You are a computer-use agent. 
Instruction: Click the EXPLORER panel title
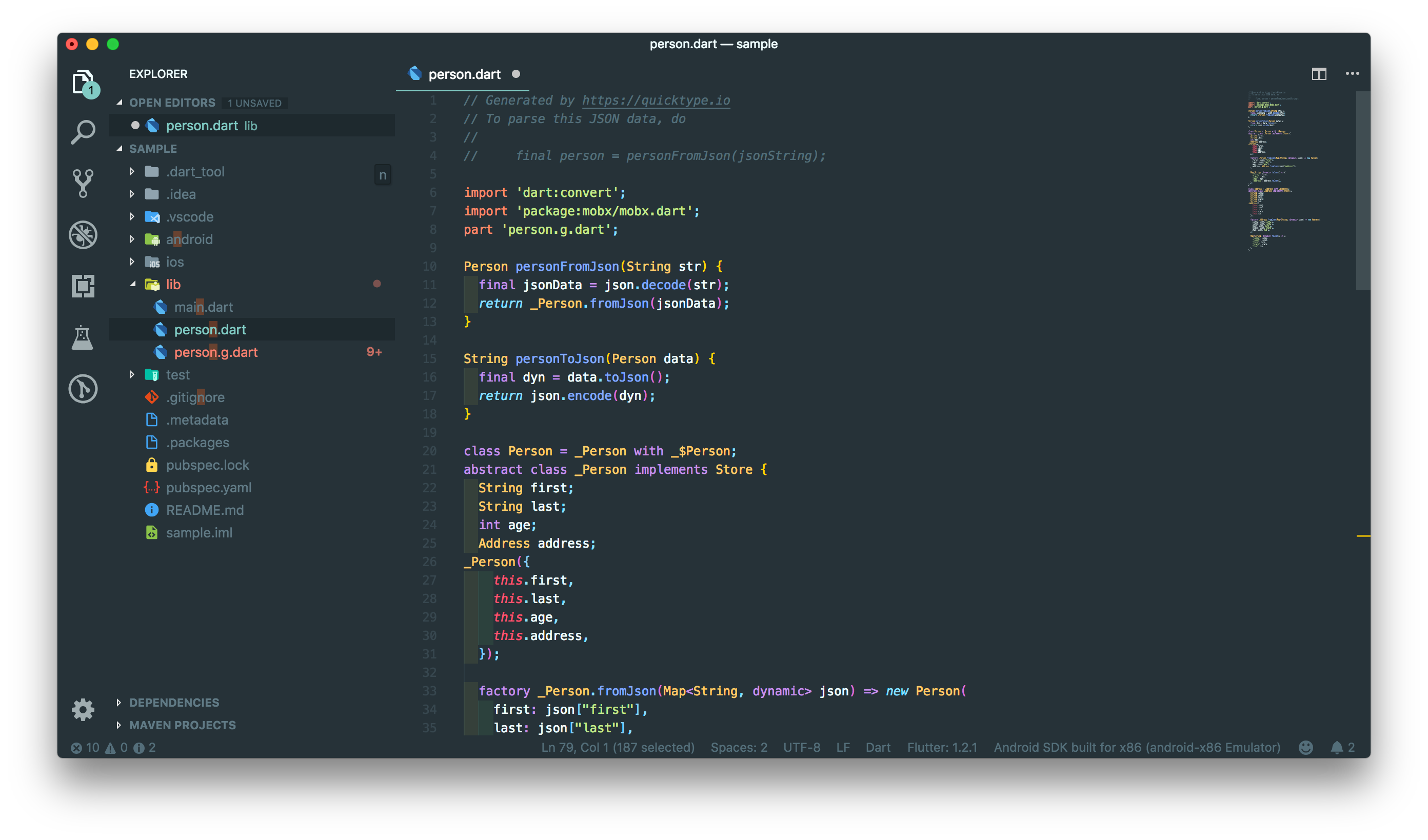(158, 74)
